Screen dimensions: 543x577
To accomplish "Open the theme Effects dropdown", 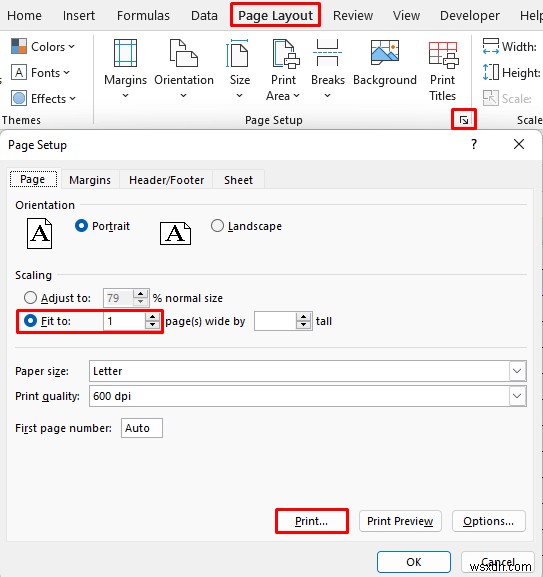I will (x=43, y=99).
